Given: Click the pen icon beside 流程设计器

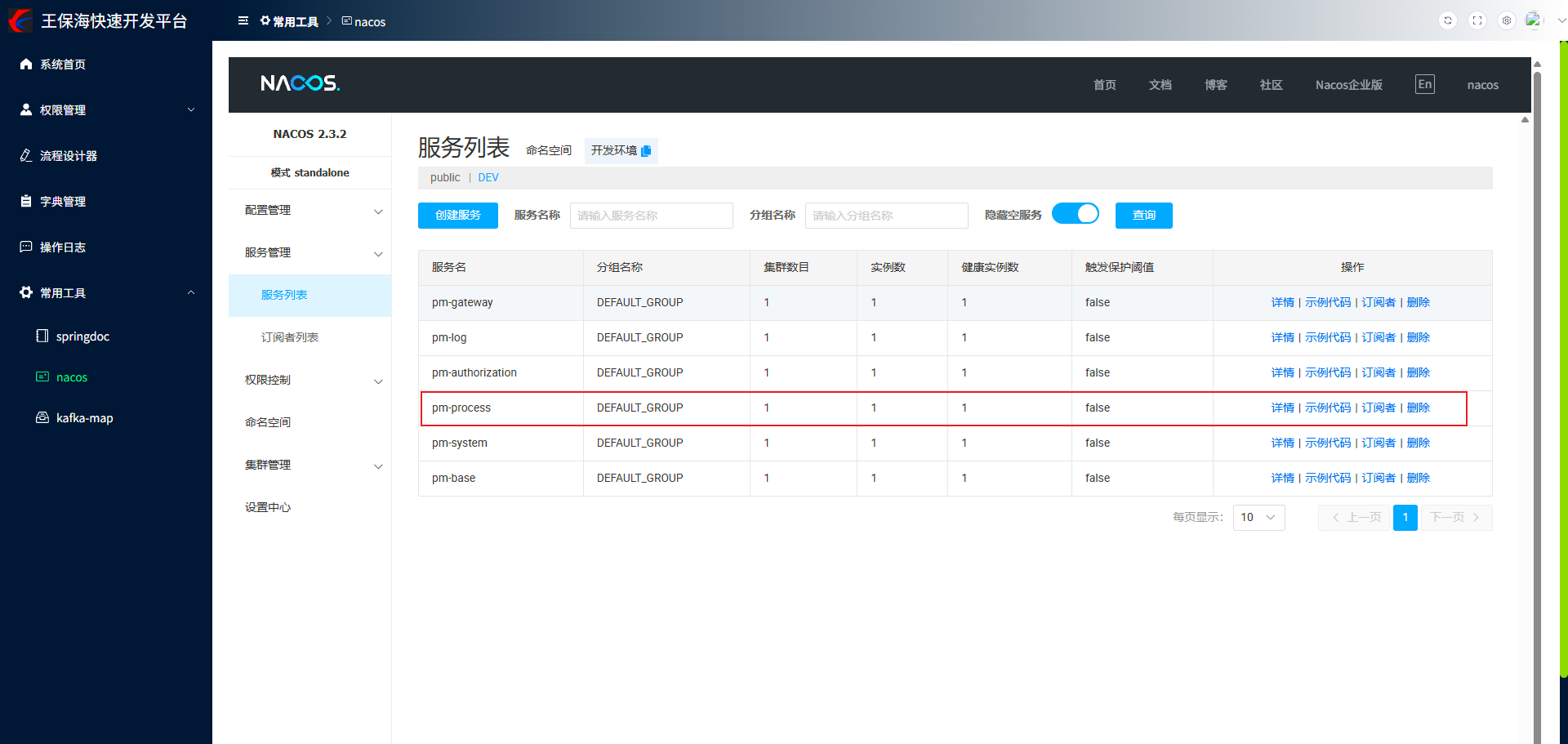Looking at the screenshot, I should pyautogui.click(x=26, y=155).
